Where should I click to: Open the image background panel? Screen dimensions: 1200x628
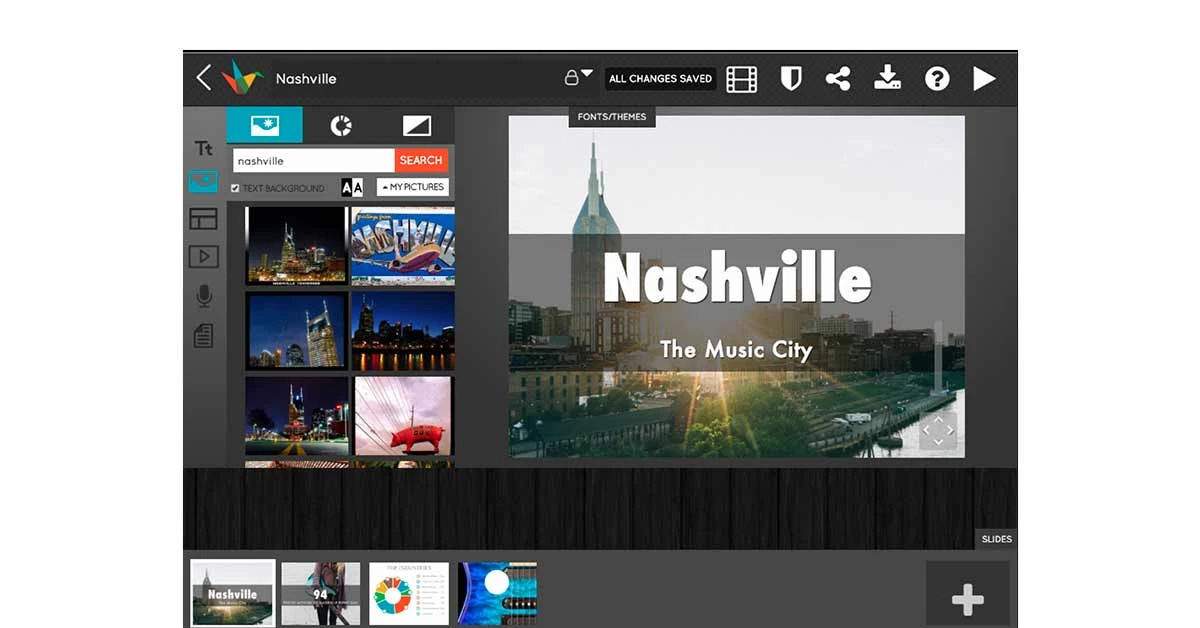[x=265, y=124]
